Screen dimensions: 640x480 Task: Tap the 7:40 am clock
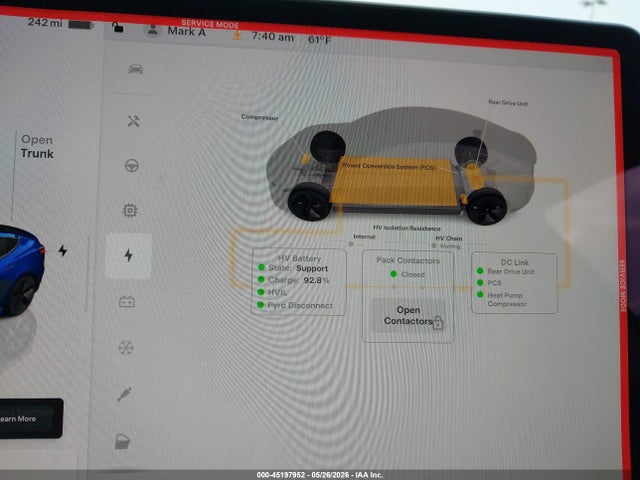[x=273, y=37]
